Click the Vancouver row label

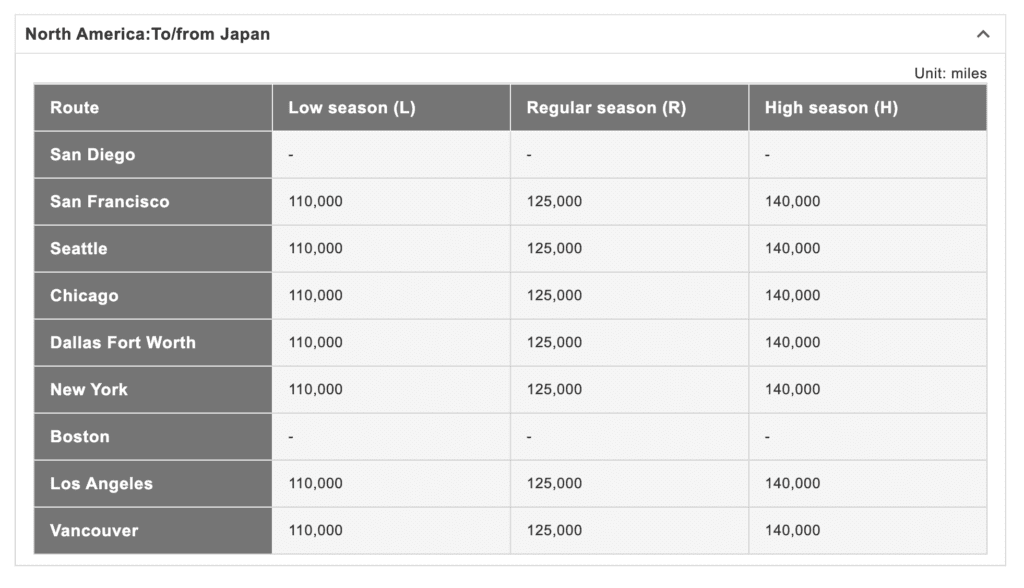93,530
